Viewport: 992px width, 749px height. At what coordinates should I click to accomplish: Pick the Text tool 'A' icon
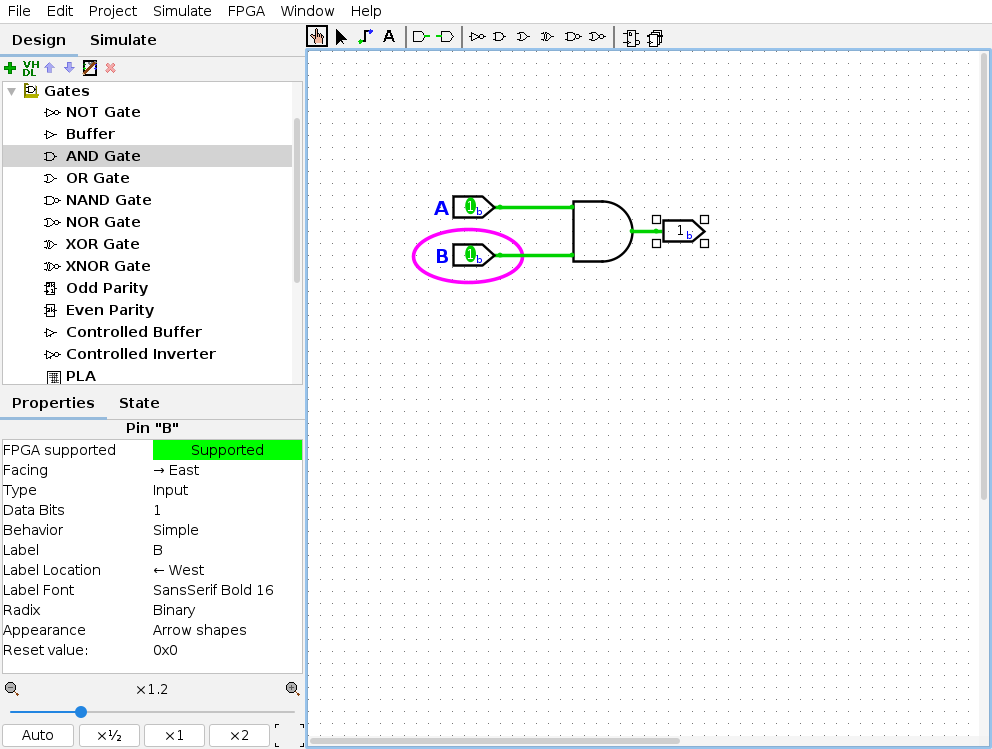(389, 37)
